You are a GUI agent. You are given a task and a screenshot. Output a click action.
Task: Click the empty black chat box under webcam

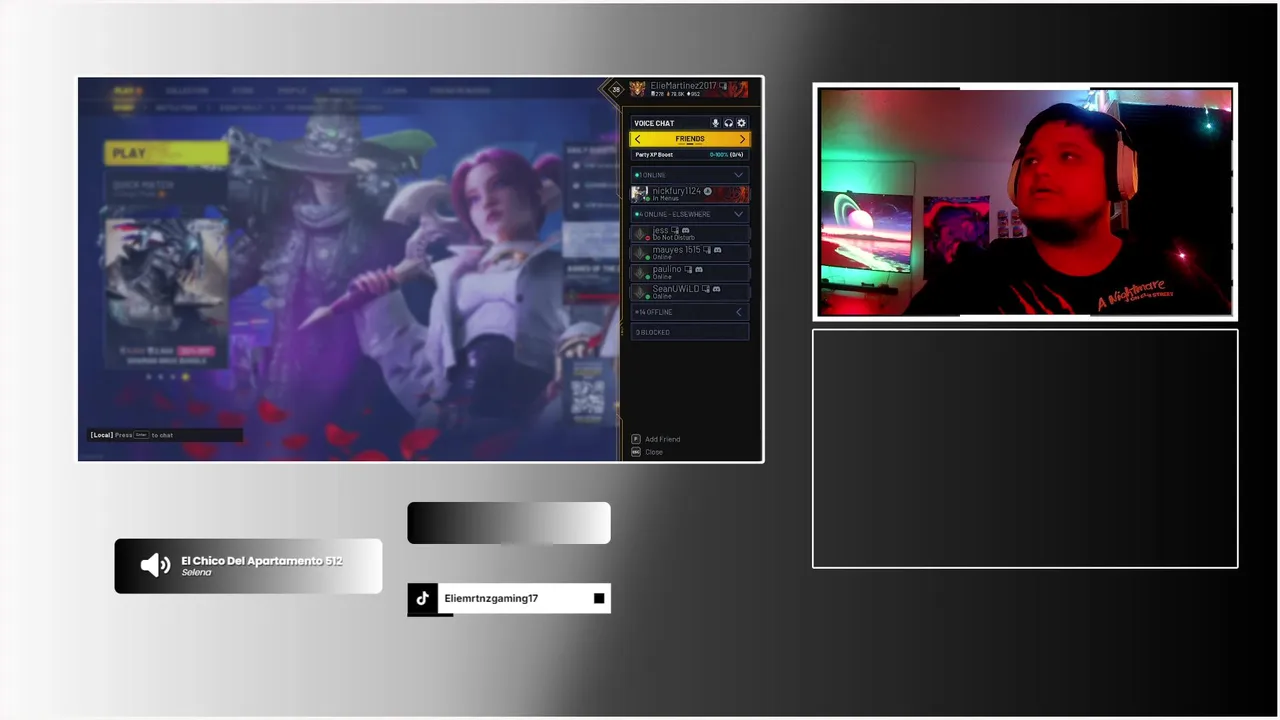(x=1025, y=448)
